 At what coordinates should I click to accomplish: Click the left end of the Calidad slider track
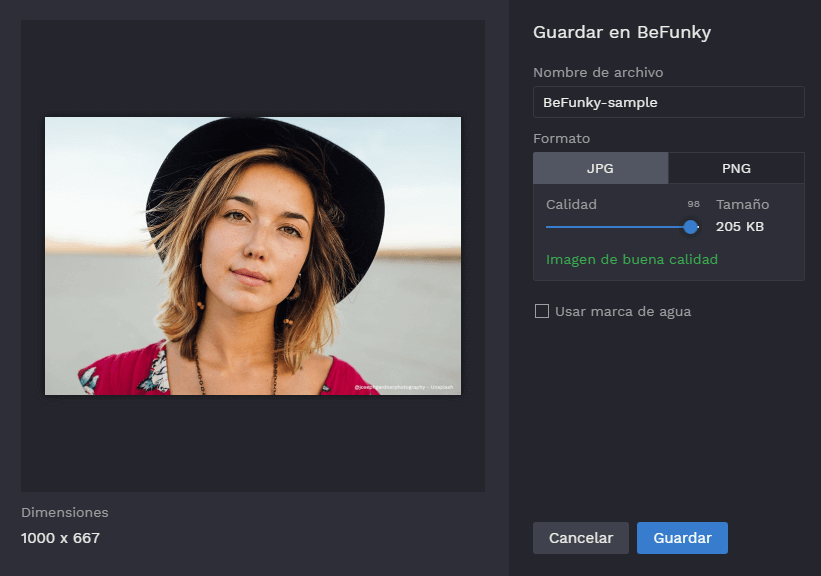(x=549, y=227)
